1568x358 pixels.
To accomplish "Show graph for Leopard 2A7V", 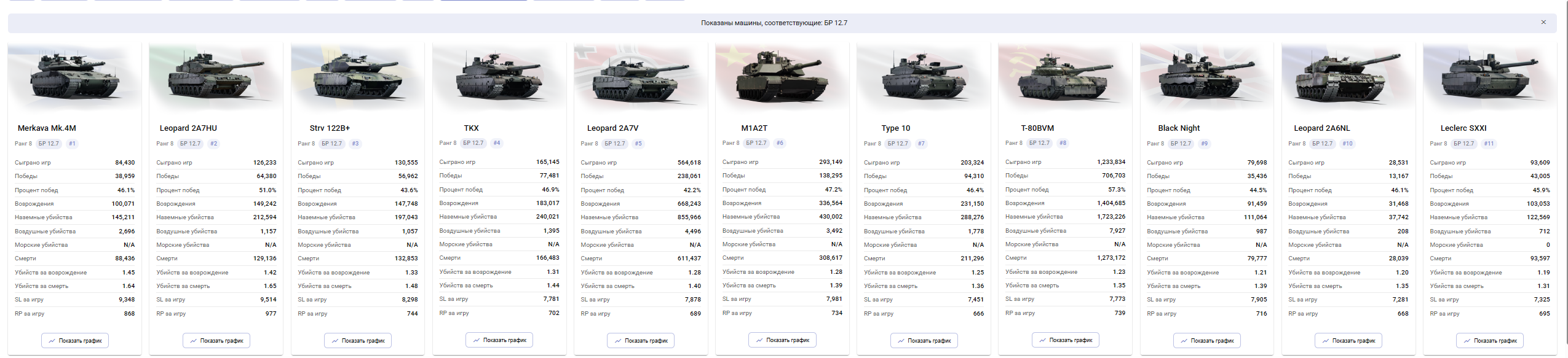I will (641, 340).
